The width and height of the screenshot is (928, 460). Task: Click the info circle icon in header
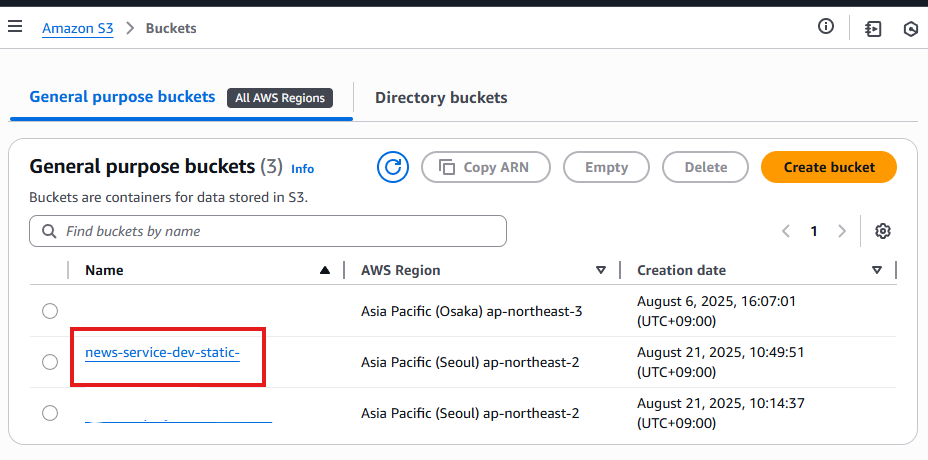pos(826,26)
